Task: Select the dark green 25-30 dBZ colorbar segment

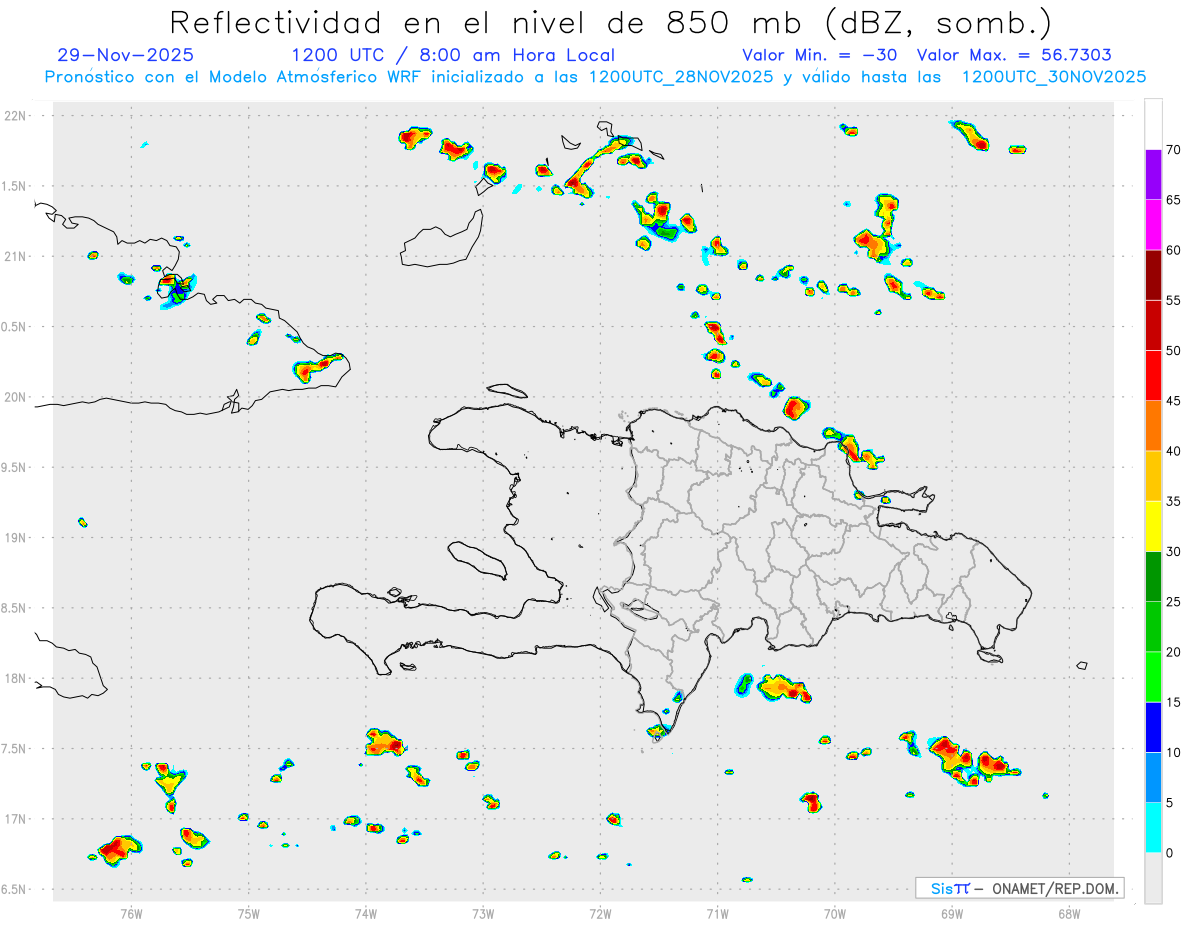Action: [x=1153, y=577]
